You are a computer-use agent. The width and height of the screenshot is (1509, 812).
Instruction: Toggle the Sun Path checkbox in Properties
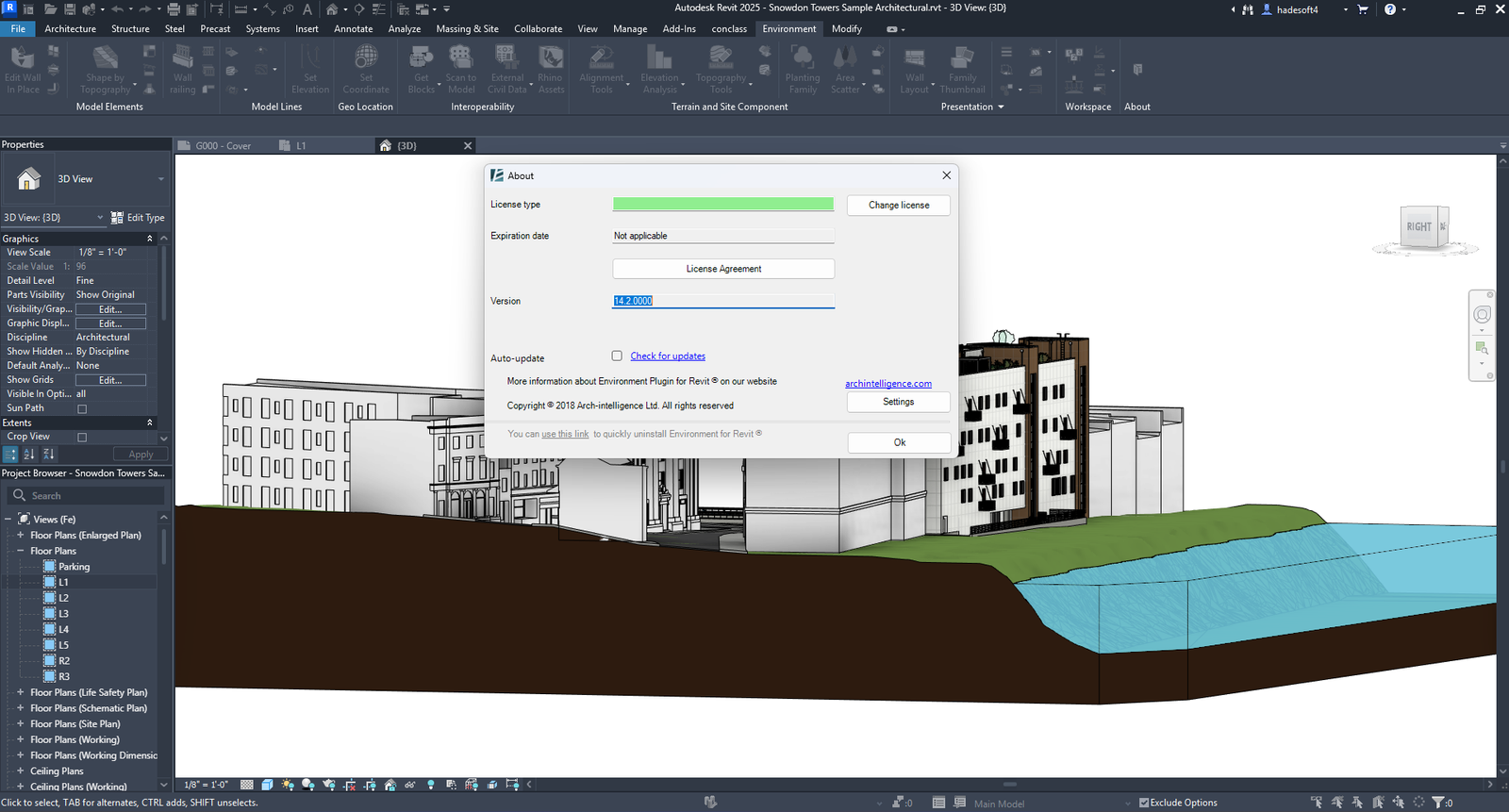click(82, 408)
